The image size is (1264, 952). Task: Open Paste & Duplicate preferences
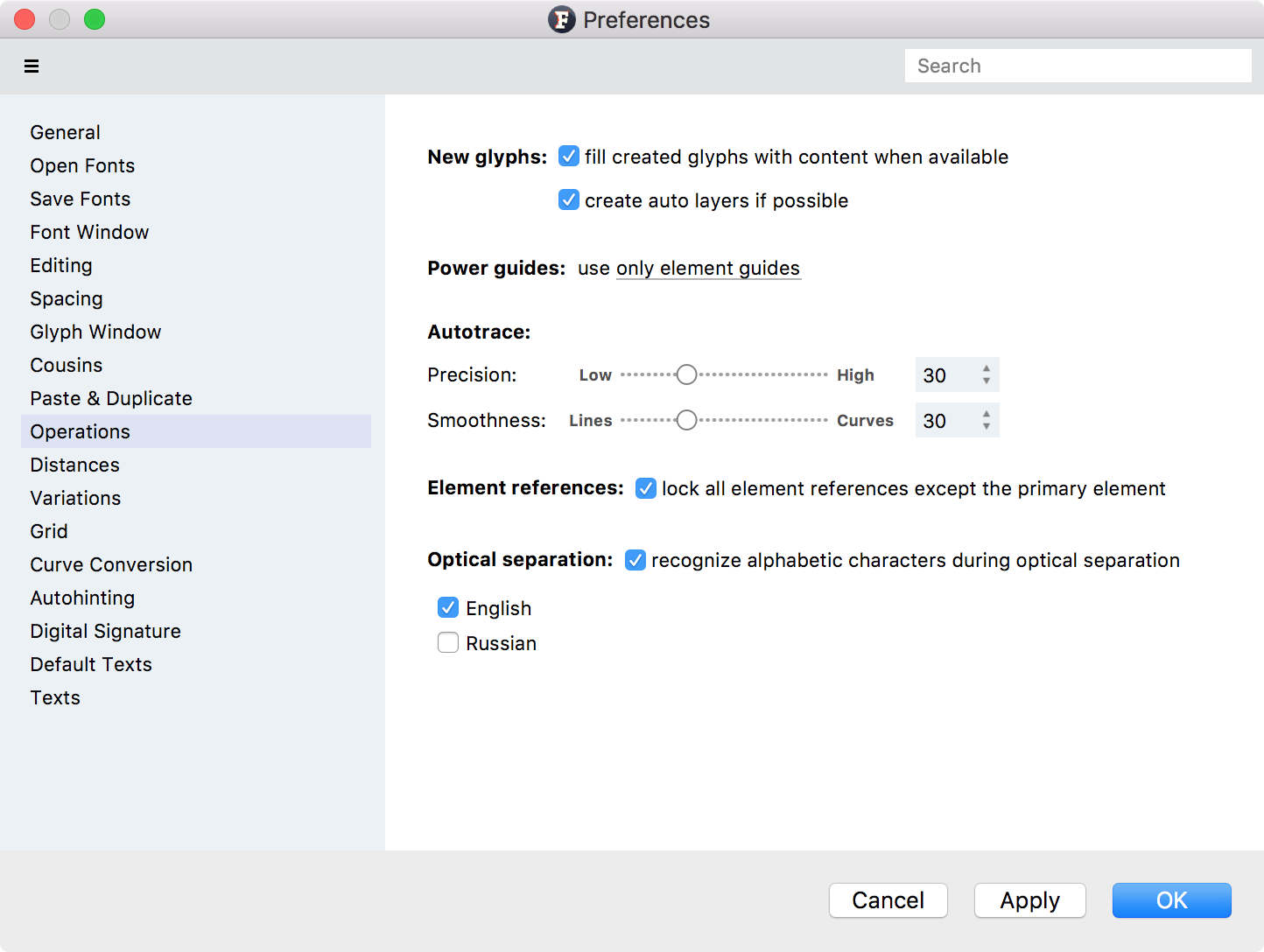[x=196, y=398]
